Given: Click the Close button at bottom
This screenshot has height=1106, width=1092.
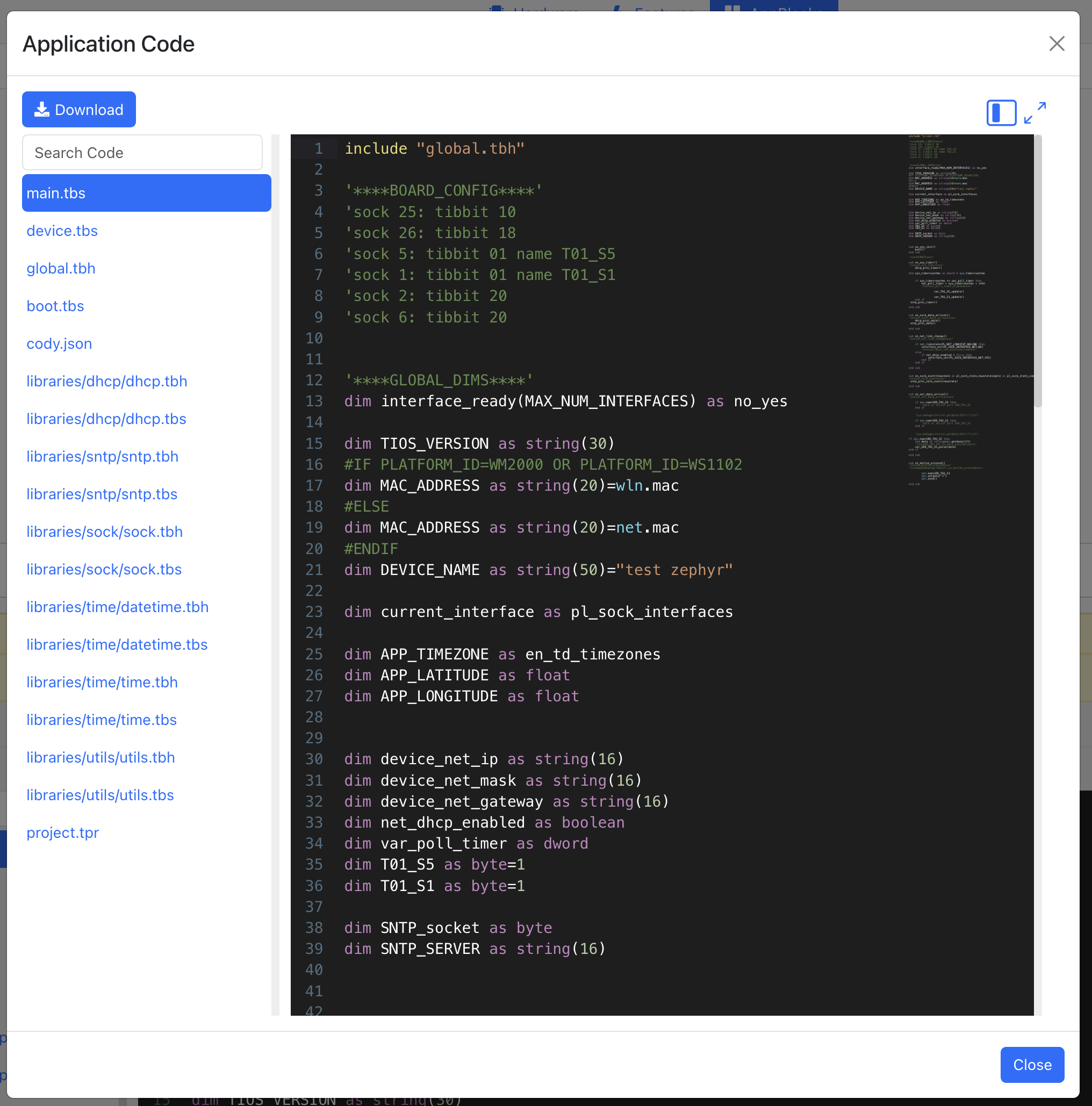Looking at the screenshot, I should tap(1032, 1065).
